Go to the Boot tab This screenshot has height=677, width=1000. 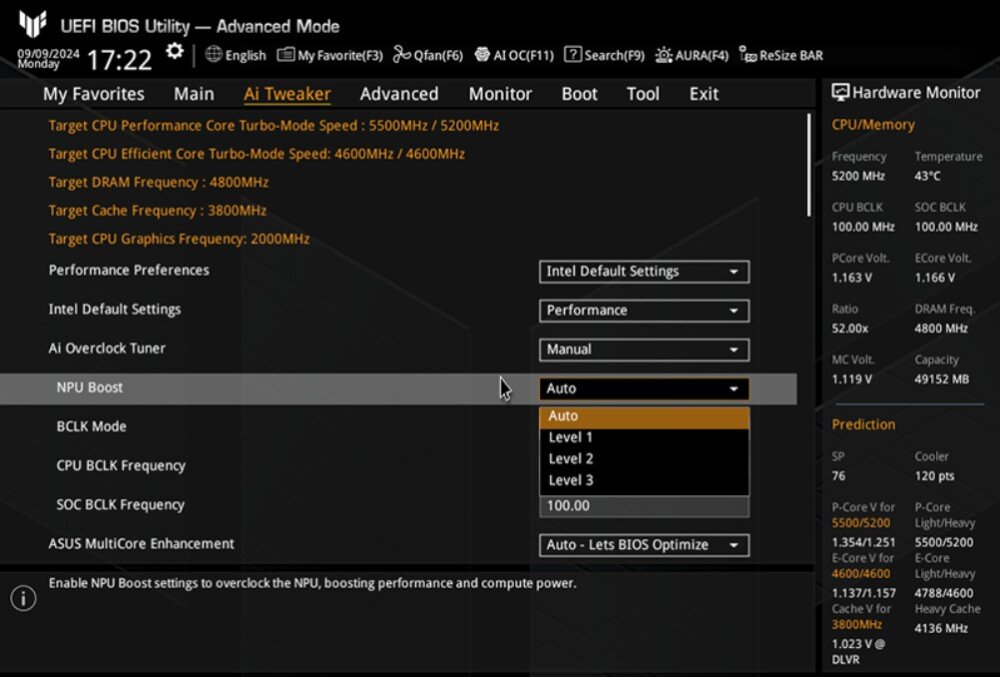pos(579,94)
